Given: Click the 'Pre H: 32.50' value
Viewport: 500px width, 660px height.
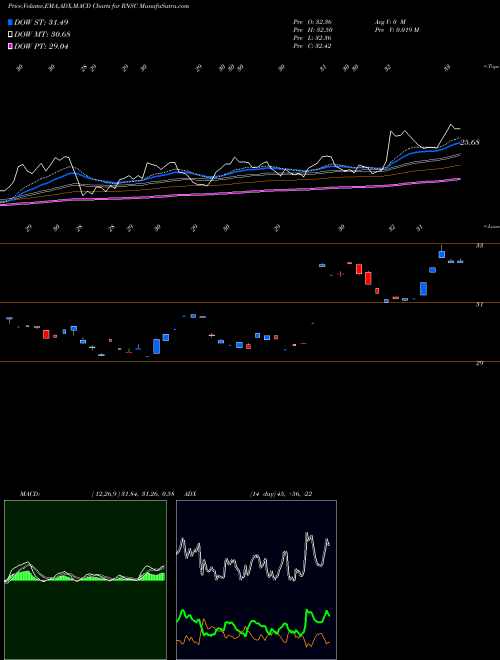Looking at the screenshot, I should [x=312, y=30].
